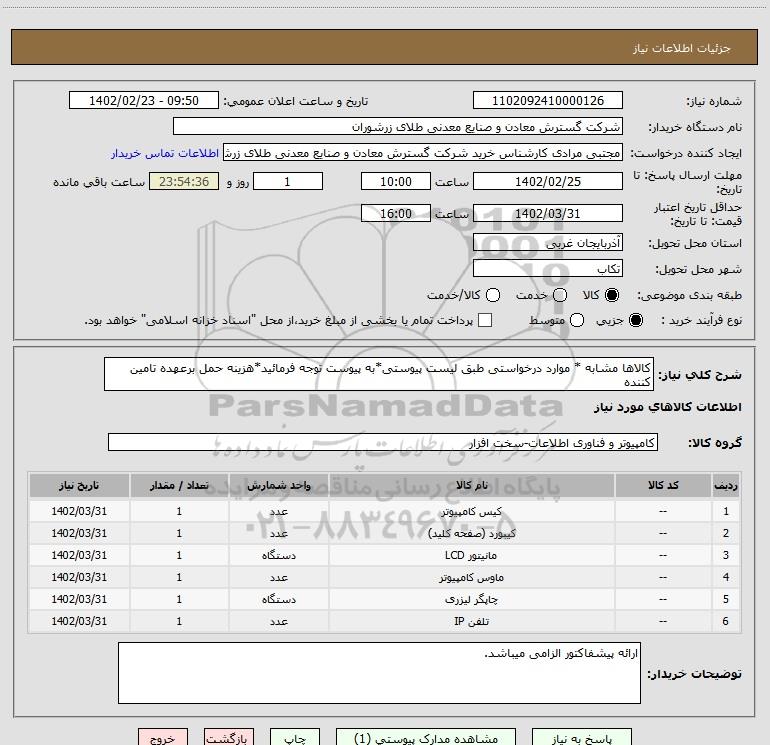Select the کیبورد (صفحه کلید) row name
The width and height of the screenshot is (770, 745).
coord(472,533)
